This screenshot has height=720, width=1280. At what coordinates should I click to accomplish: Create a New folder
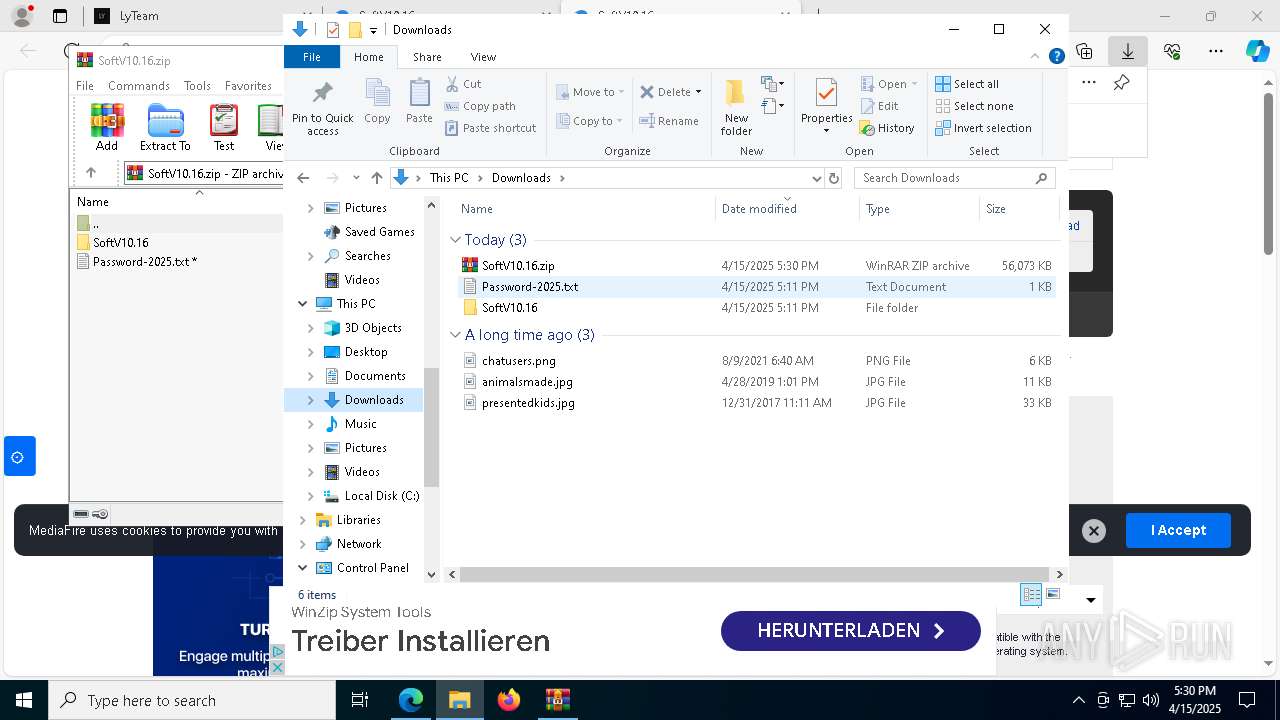click(x=736, y=108)
